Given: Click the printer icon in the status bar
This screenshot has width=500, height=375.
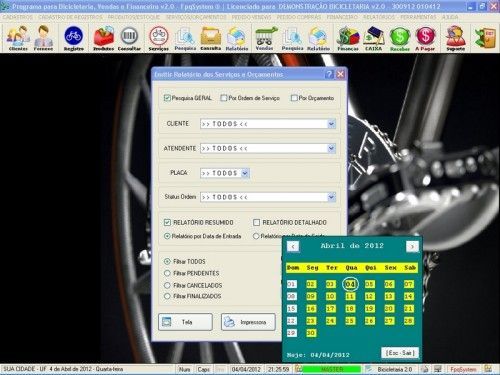Looking at the screenshot, I should (424, 369).
